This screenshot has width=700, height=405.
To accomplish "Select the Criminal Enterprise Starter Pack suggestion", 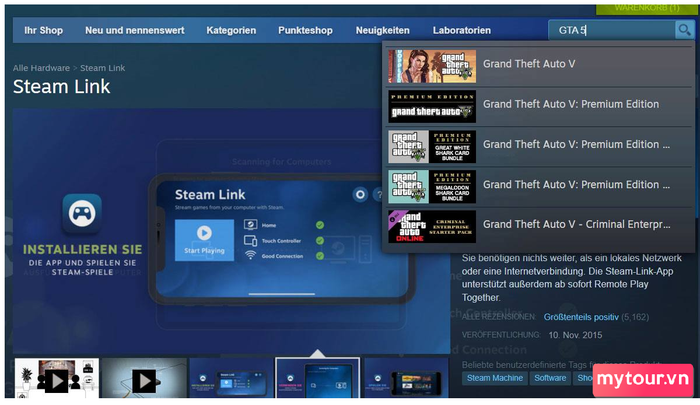I will (539, 227).
